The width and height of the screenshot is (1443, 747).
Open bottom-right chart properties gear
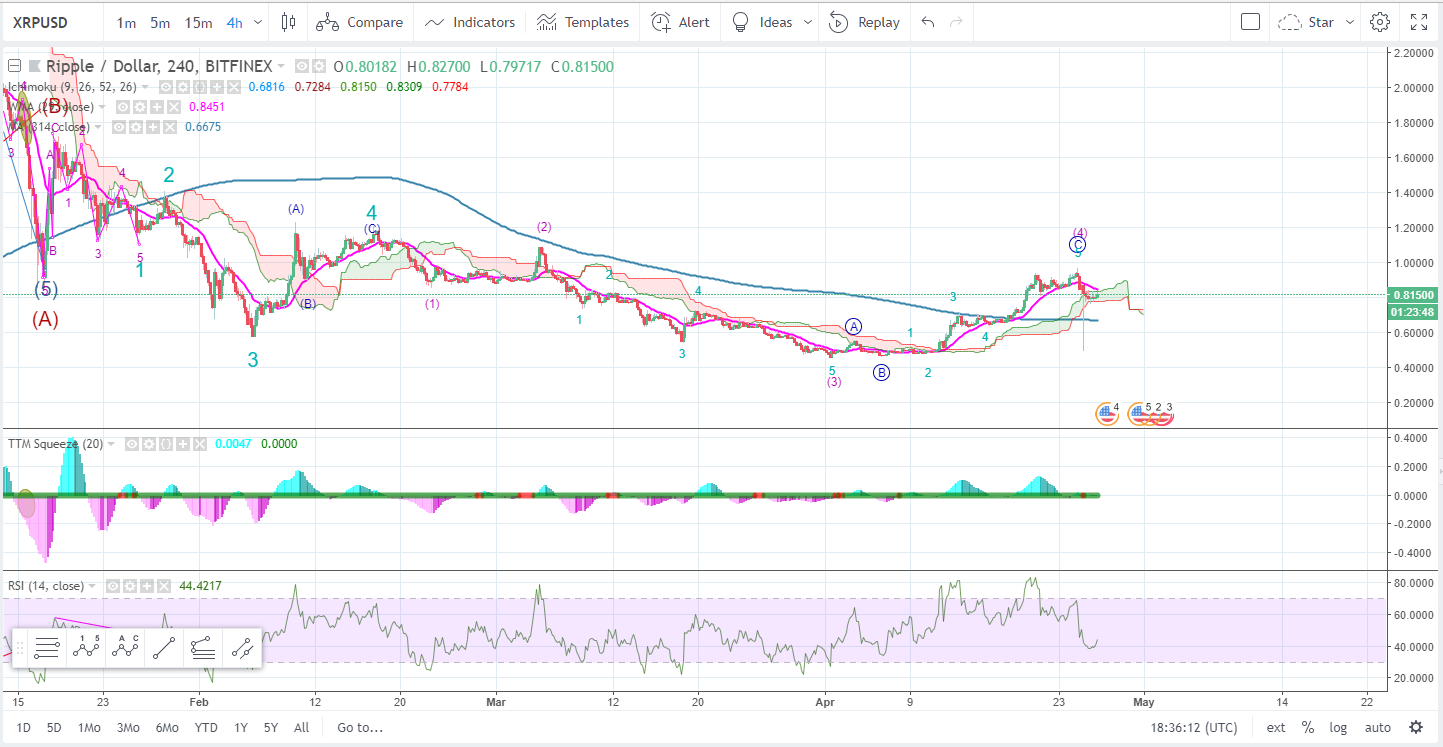(1416, 727)
